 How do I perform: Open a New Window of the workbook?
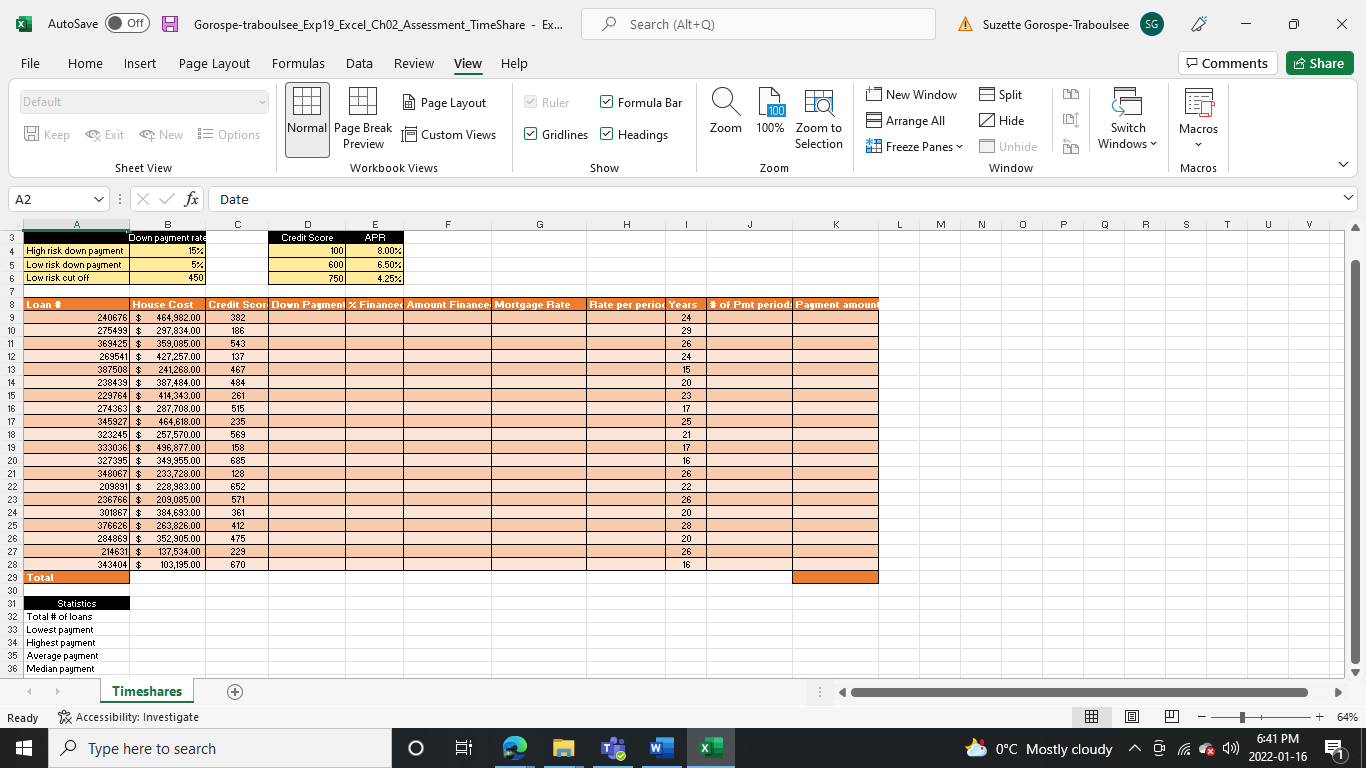coord(911,95)
